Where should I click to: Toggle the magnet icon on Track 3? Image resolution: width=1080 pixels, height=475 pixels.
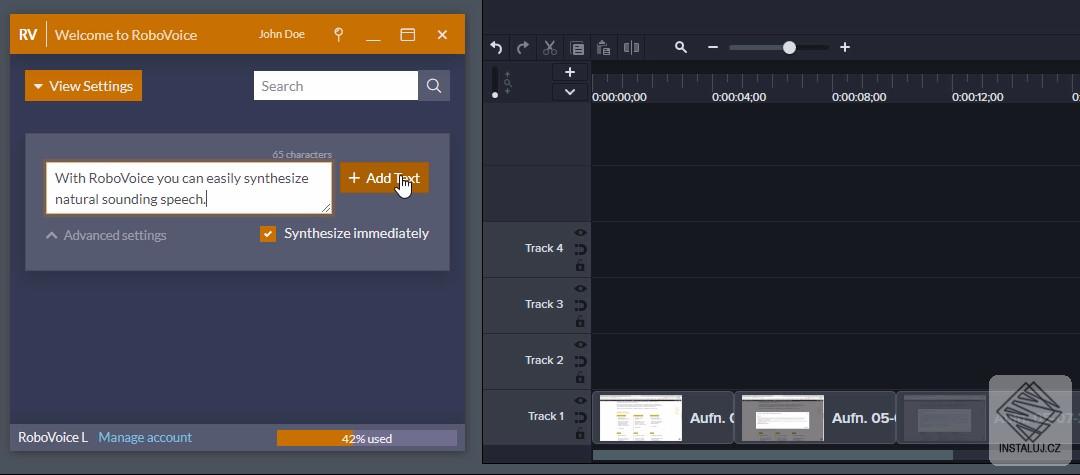(580, 305)
